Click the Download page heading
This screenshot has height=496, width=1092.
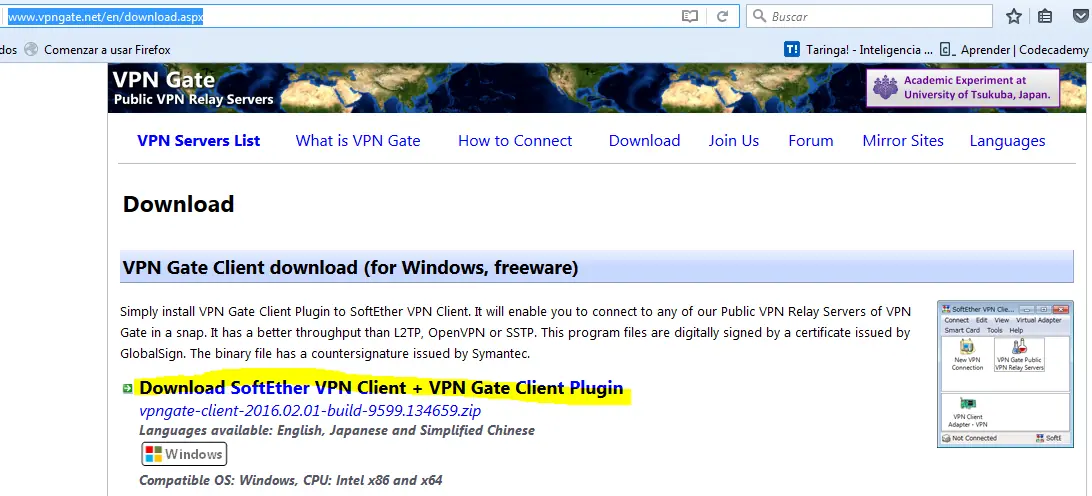click(x=178, y=204)
